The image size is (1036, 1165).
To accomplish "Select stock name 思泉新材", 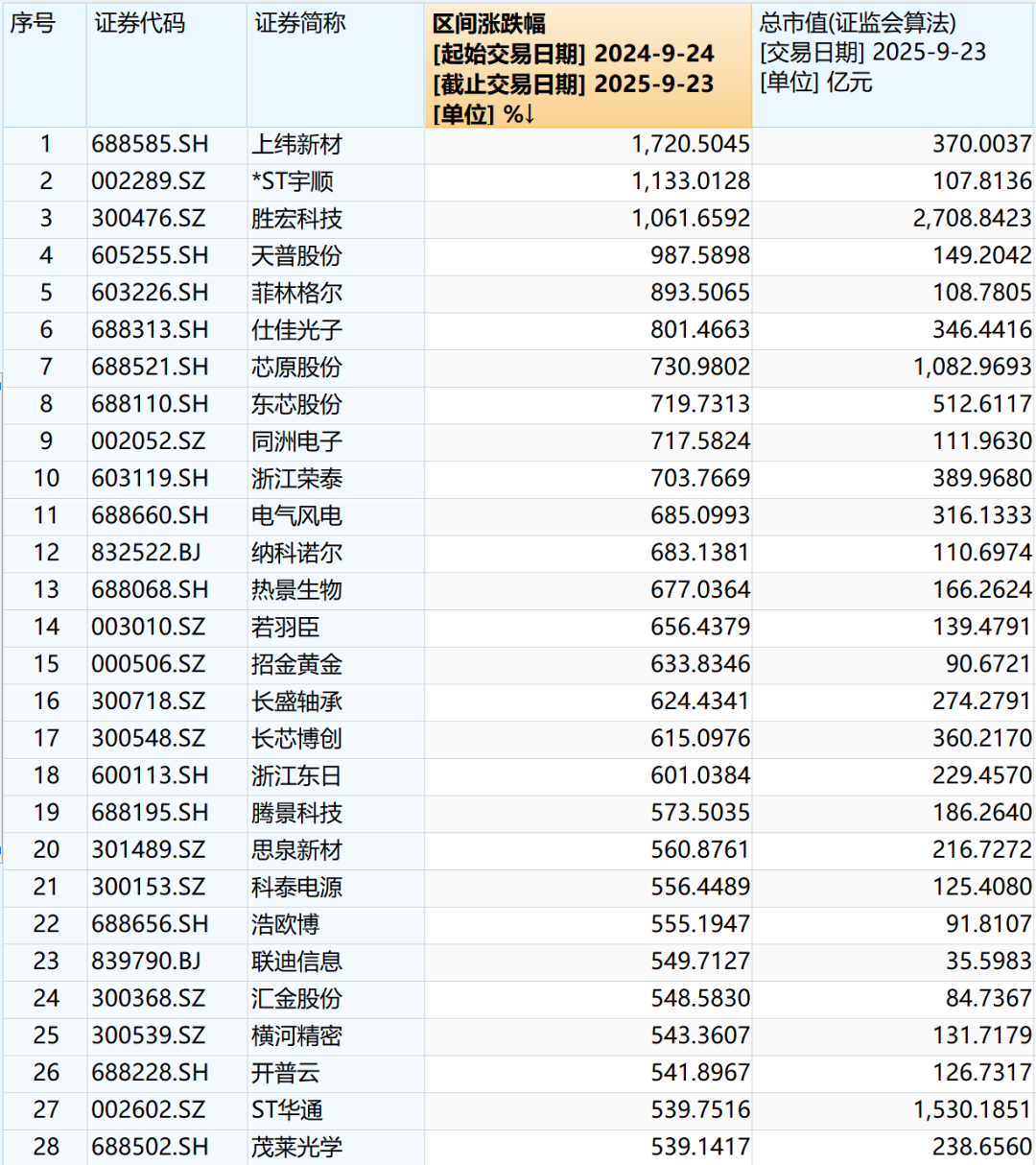I will tap(296, 849).
